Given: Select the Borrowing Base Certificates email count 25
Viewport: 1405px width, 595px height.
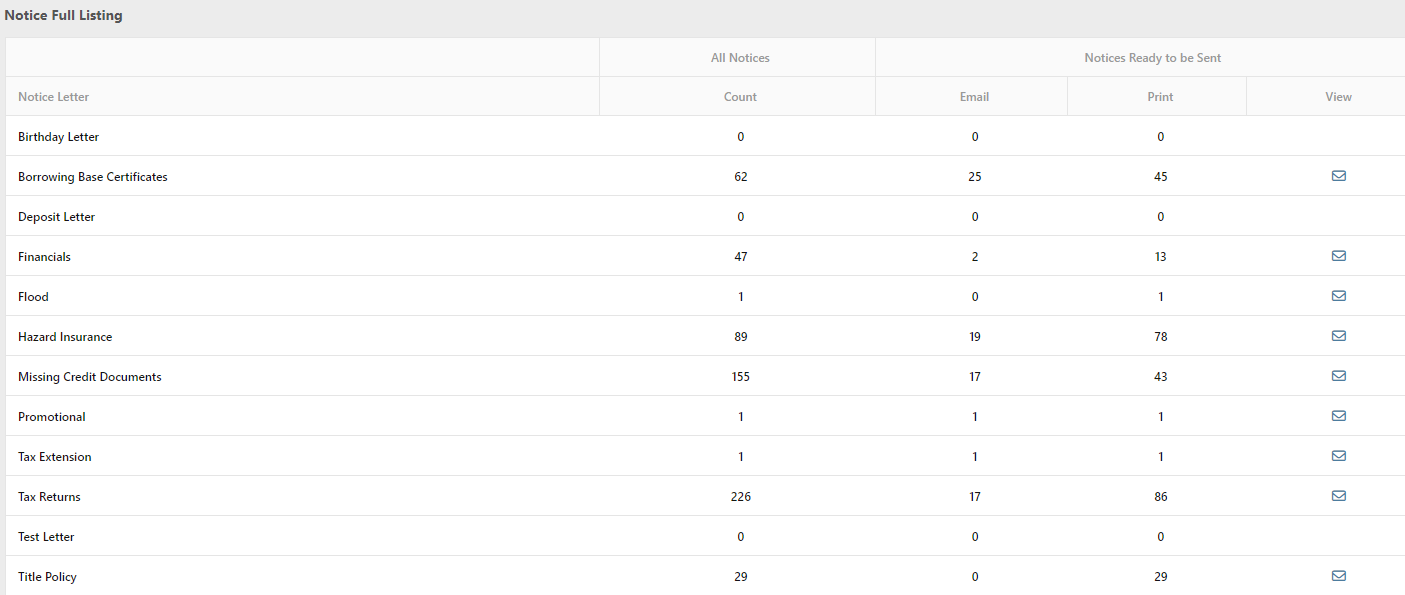Looking at the screenshot, I should 974,177.
